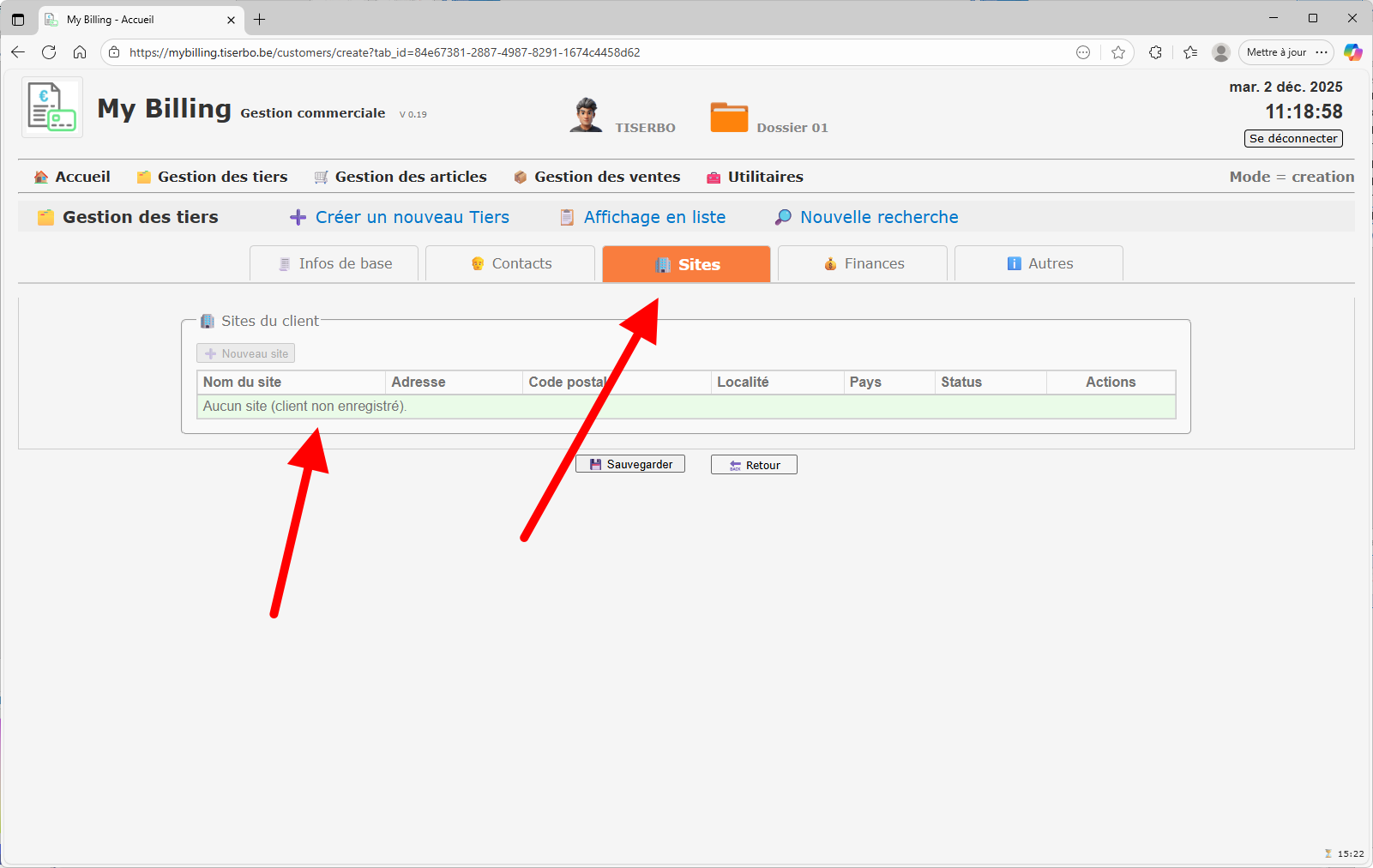Click the Retour button
Screen dimensions: 1373x868
(754, 465)
